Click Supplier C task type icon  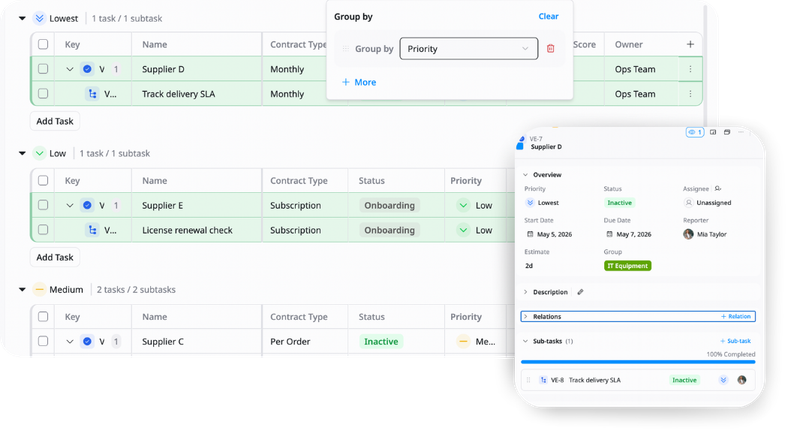87,341
